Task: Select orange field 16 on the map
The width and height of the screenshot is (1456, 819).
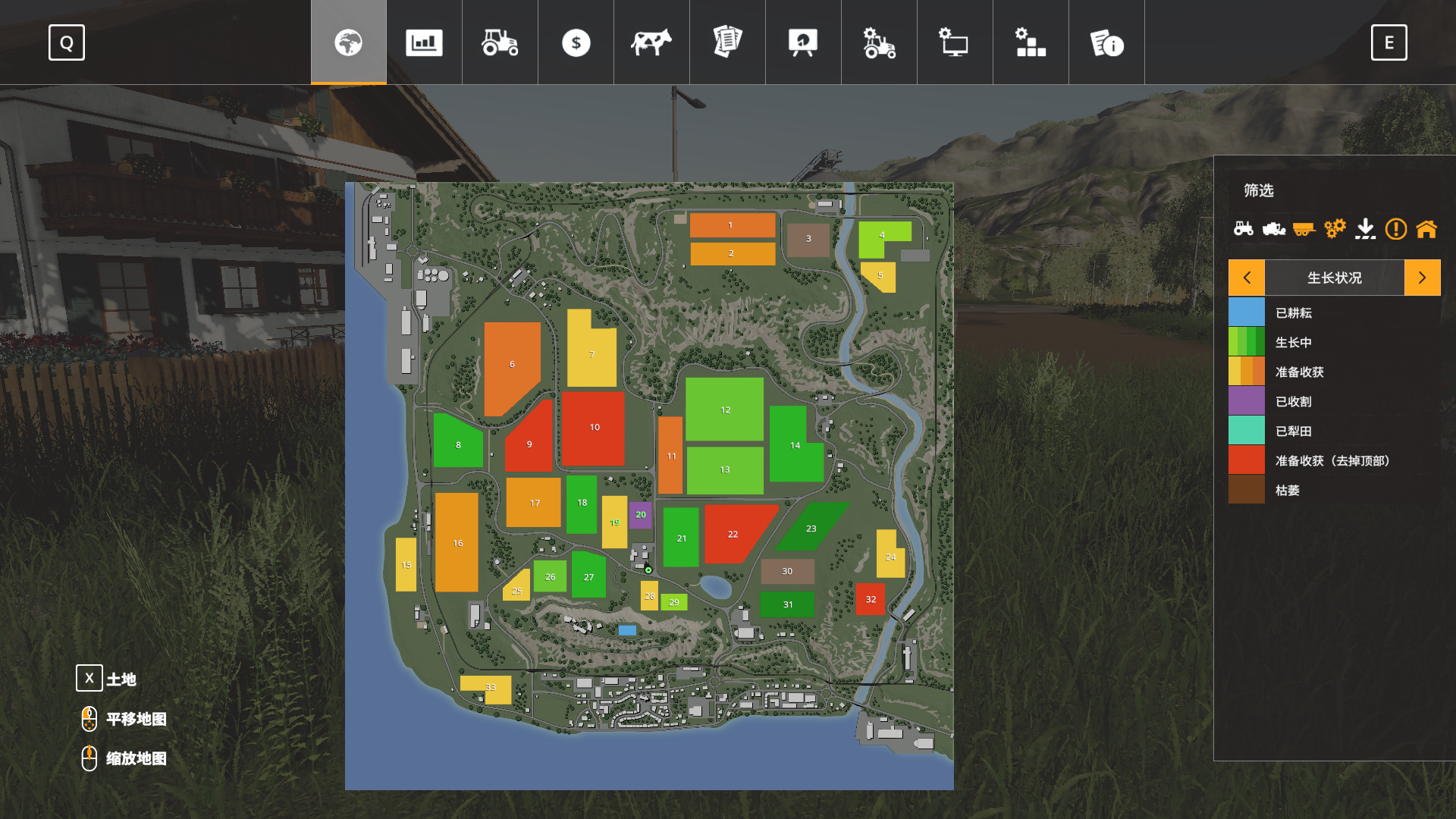Action: [457, 542]
